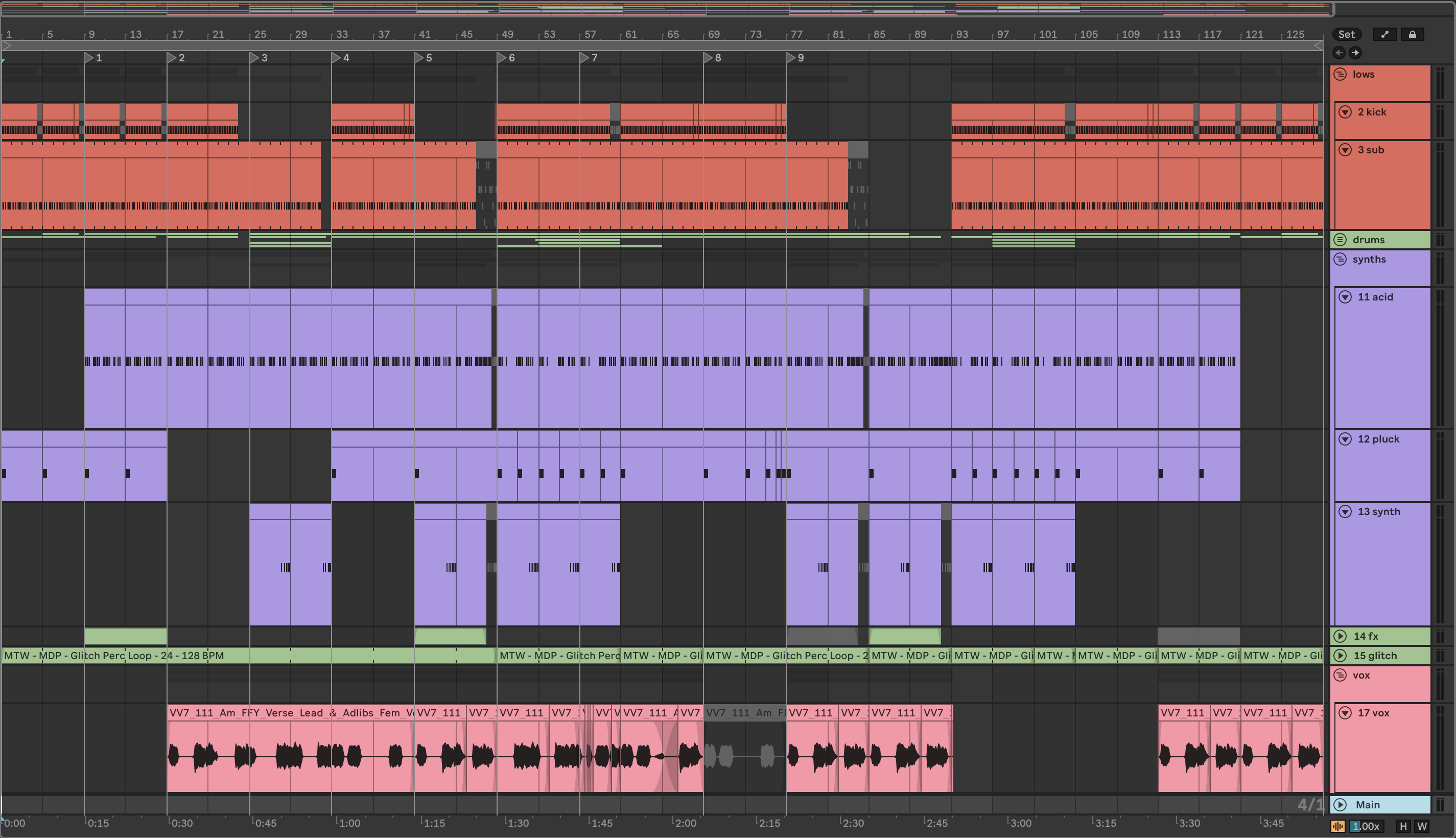
Task: Unfold the 15 glitch track
Action: 1340,656
